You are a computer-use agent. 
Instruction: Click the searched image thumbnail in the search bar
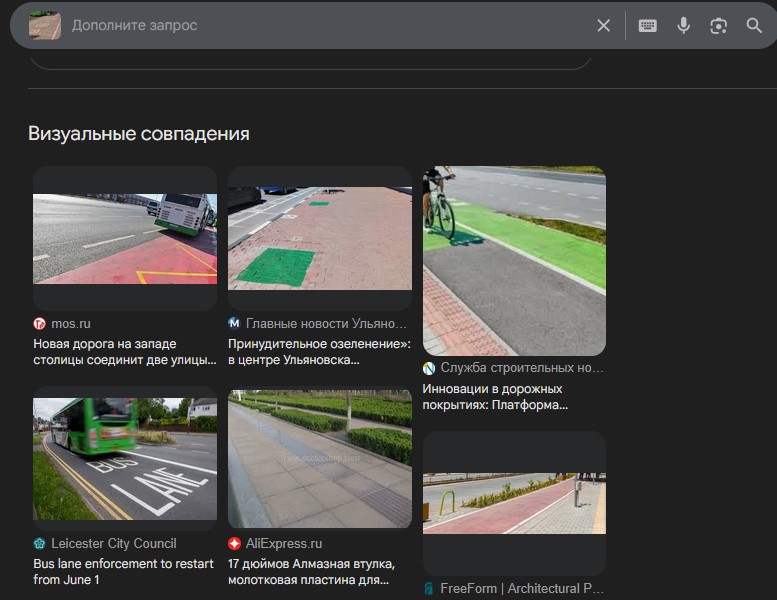[x=45, y=25]
